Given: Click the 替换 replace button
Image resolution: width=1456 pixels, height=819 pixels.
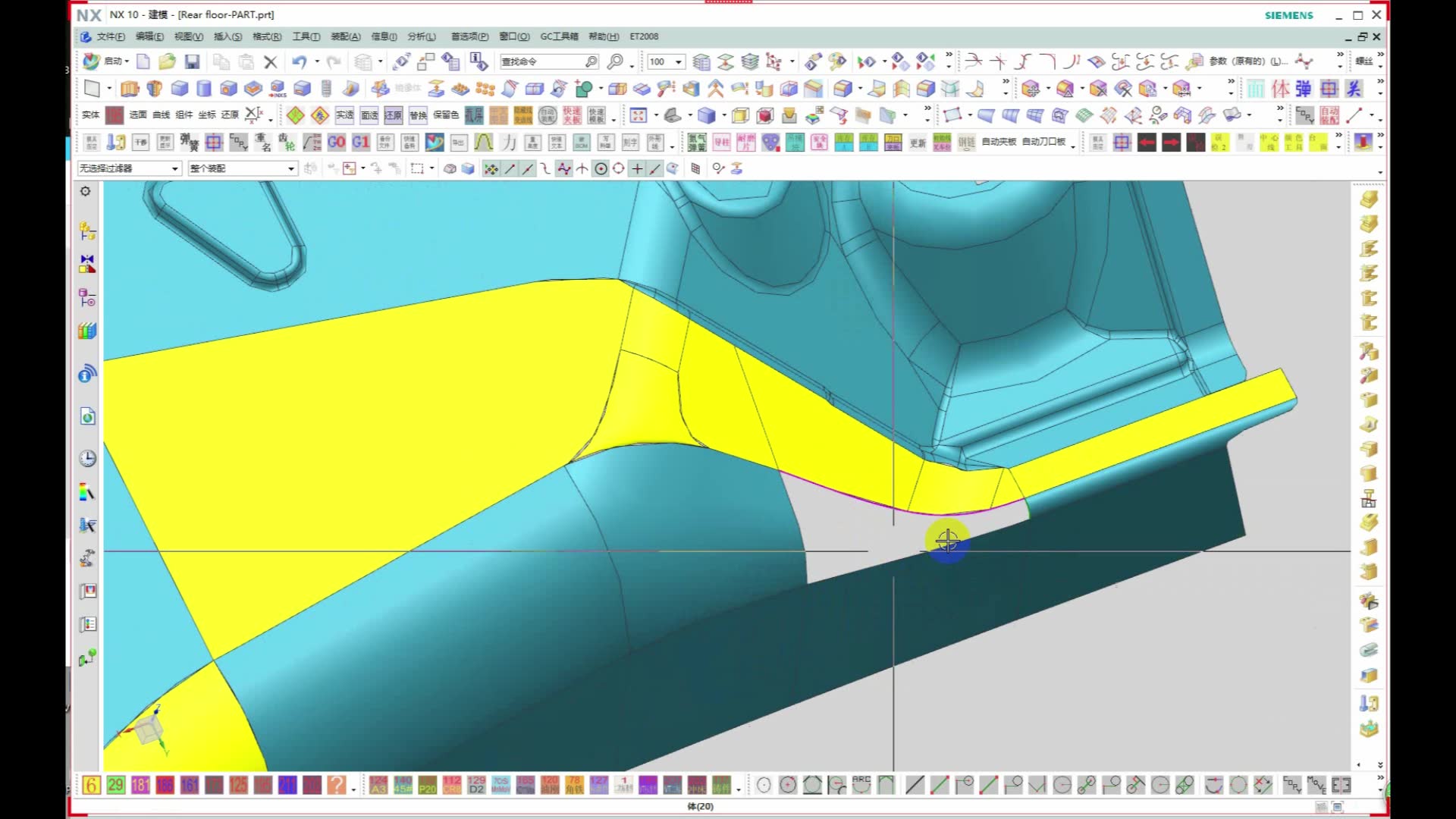Looking at the screenshot, I should (x=418, y=115).
